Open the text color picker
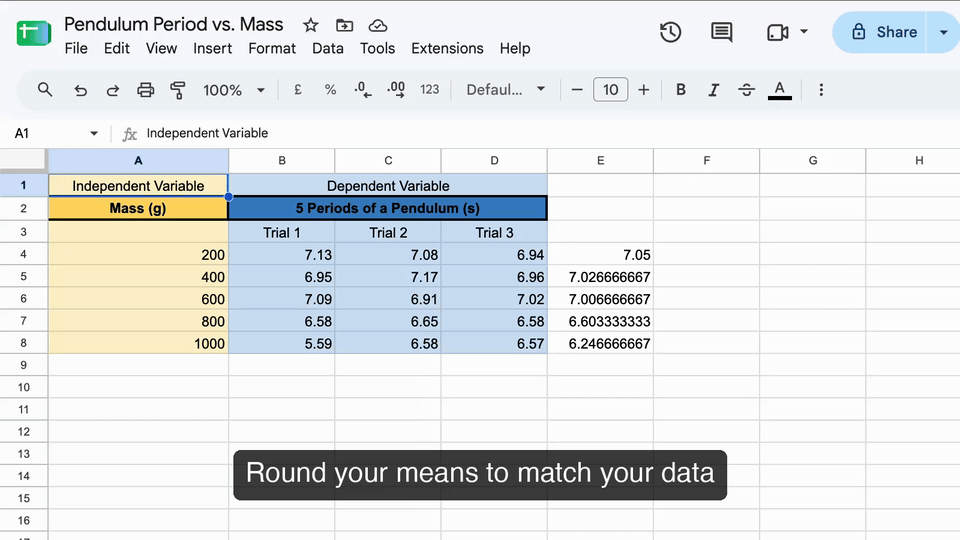Screen dimensions: 960x540 point(779,90)
